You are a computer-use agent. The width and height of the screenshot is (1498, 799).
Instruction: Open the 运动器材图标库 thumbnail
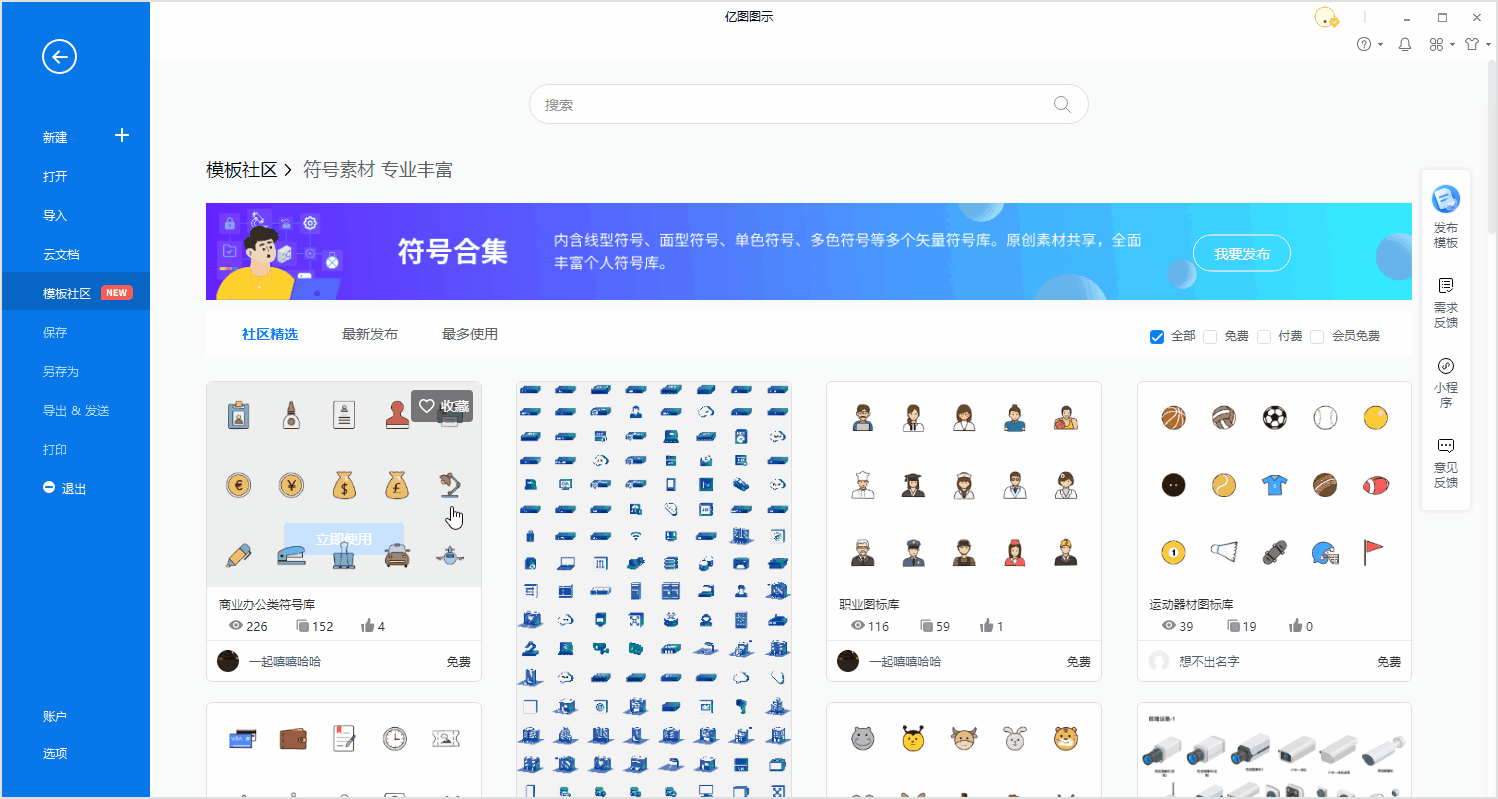(x=1274, y=484)
